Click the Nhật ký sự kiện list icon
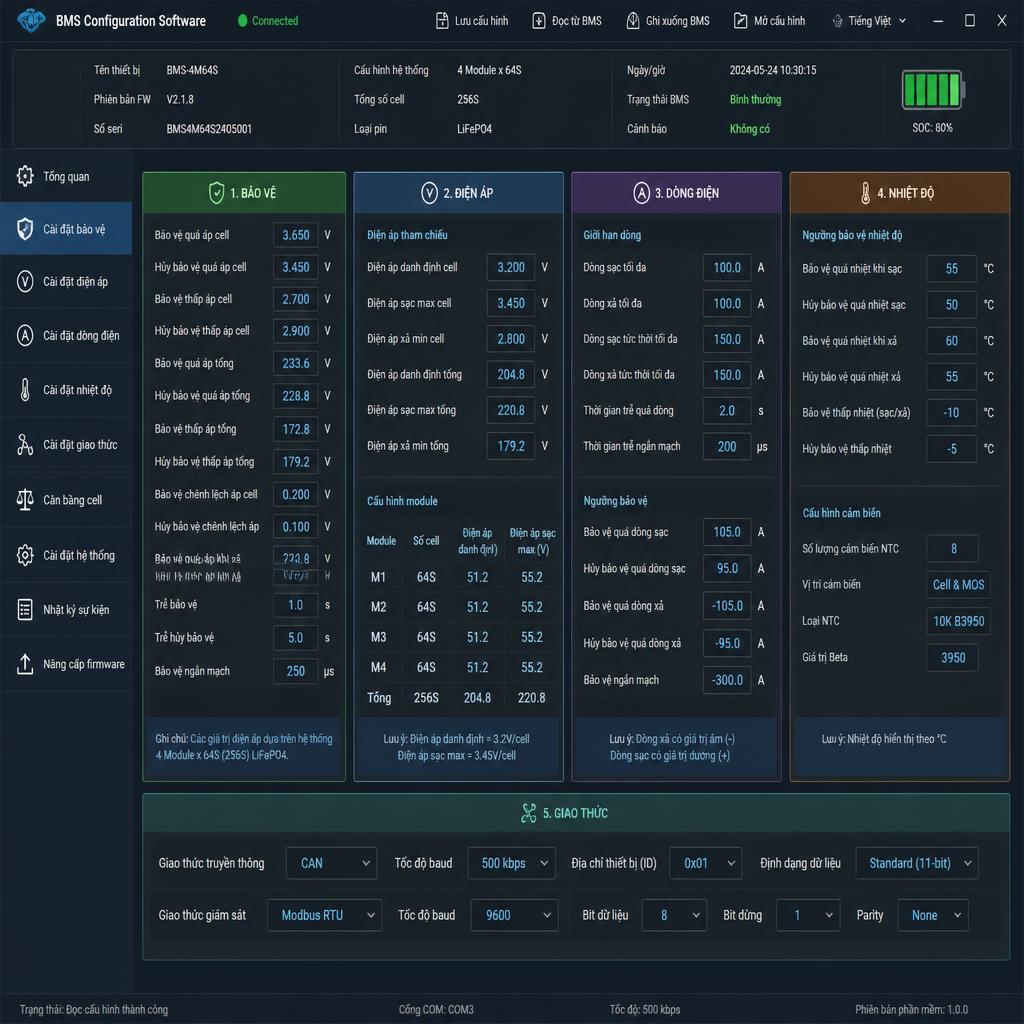 tap(25, 609)
